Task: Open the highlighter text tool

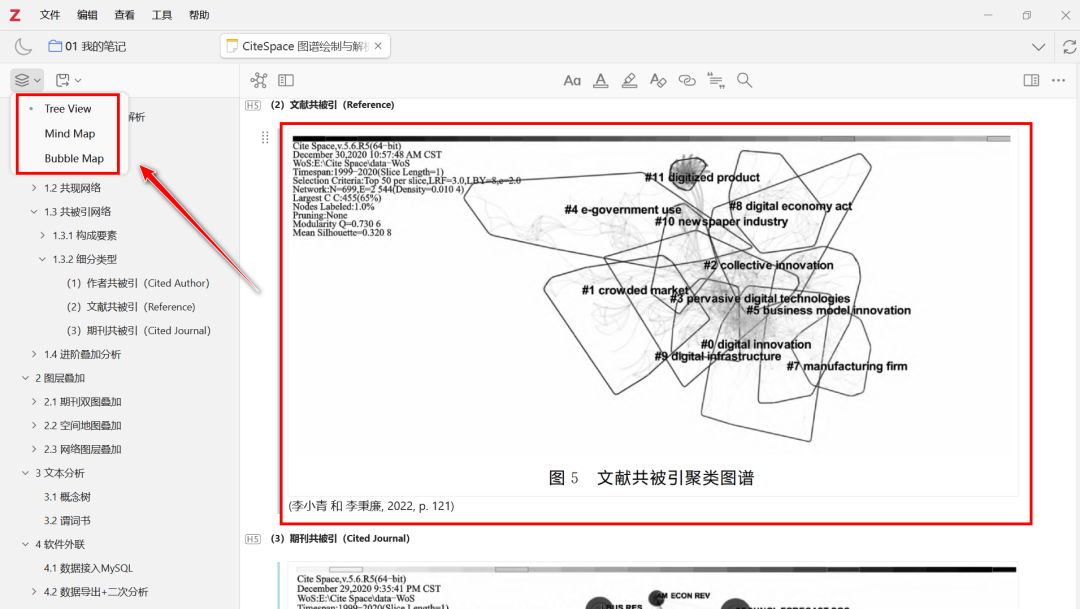Action: (629, 80)
